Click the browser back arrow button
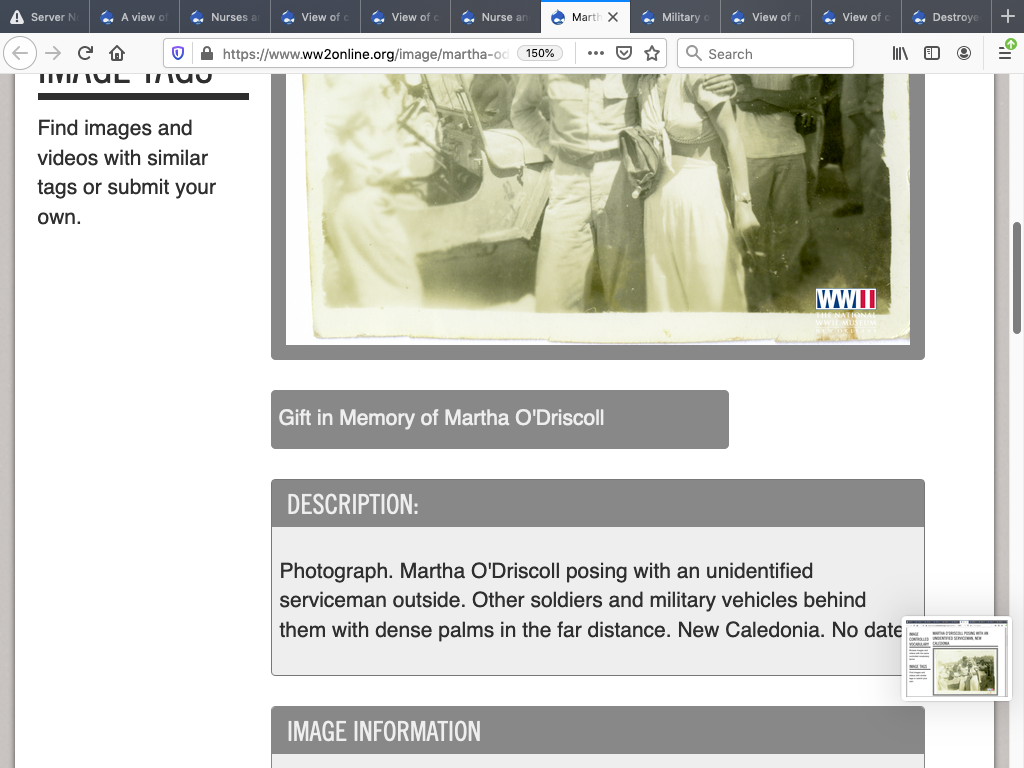Screen dimensions: 1024x768 click(x=20, y=53)
